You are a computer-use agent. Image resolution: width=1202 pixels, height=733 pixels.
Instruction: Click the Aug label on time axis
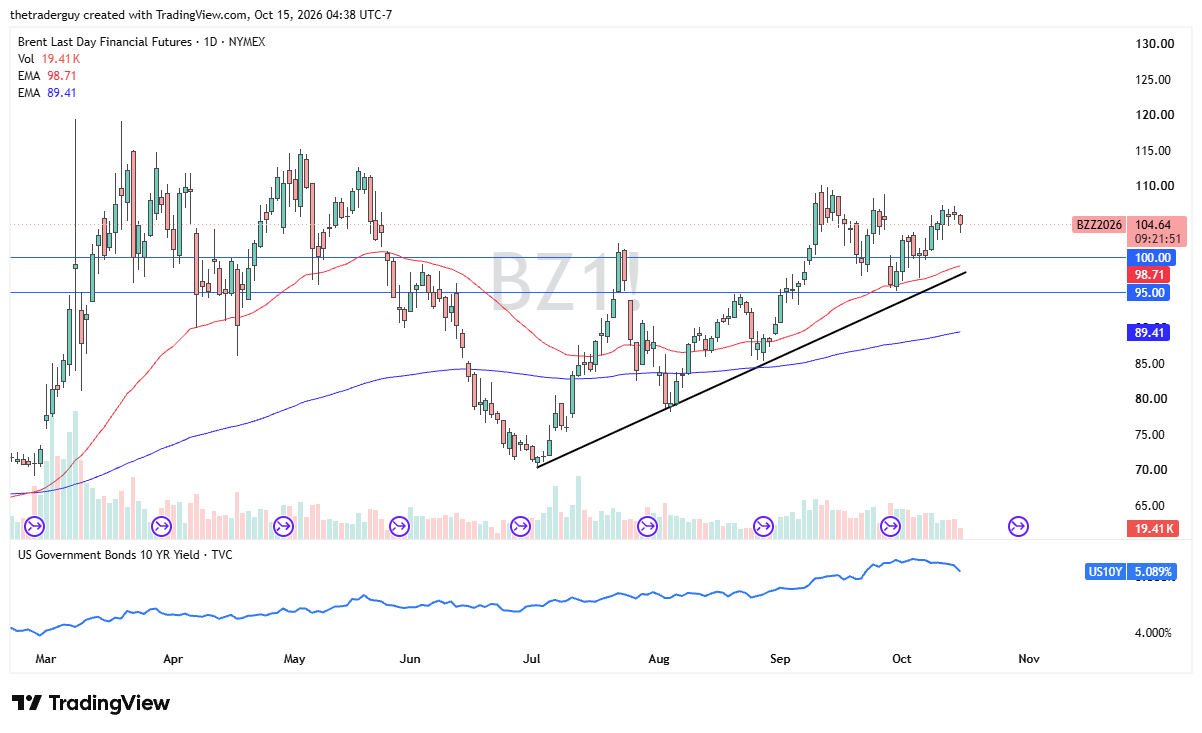pos(658,659)
